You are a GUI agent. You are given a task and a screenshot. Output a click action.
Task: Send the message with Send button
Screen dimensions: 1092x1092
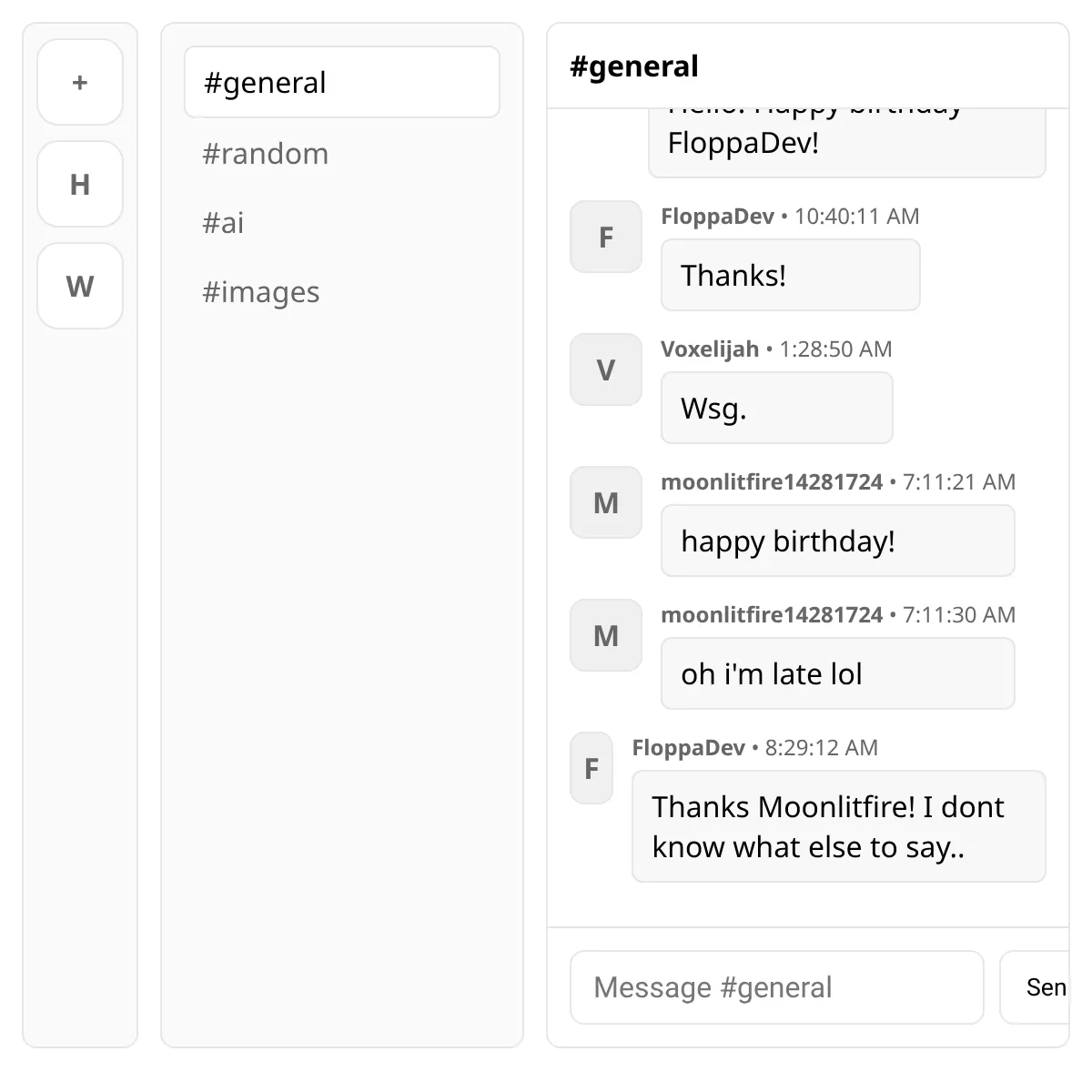[x=1036, y=987]
